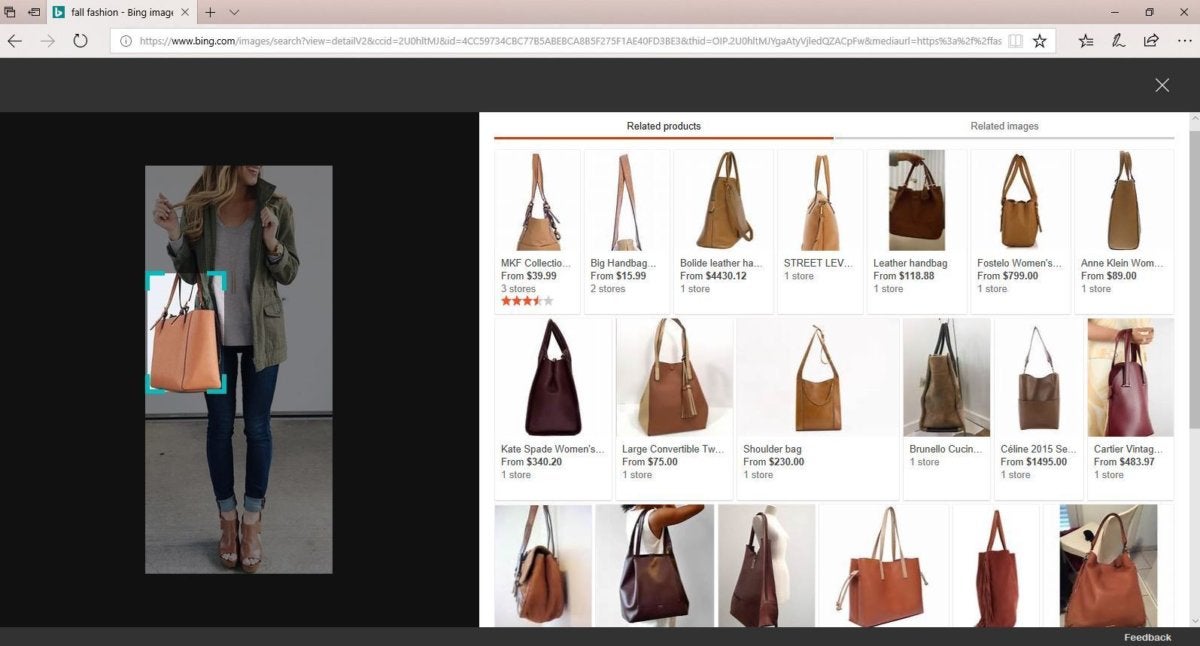Image resolution: width=1200 pixels, height=646 pixels.
Task: Open Cartier Vintage bag image
Action: [1130, 377]
